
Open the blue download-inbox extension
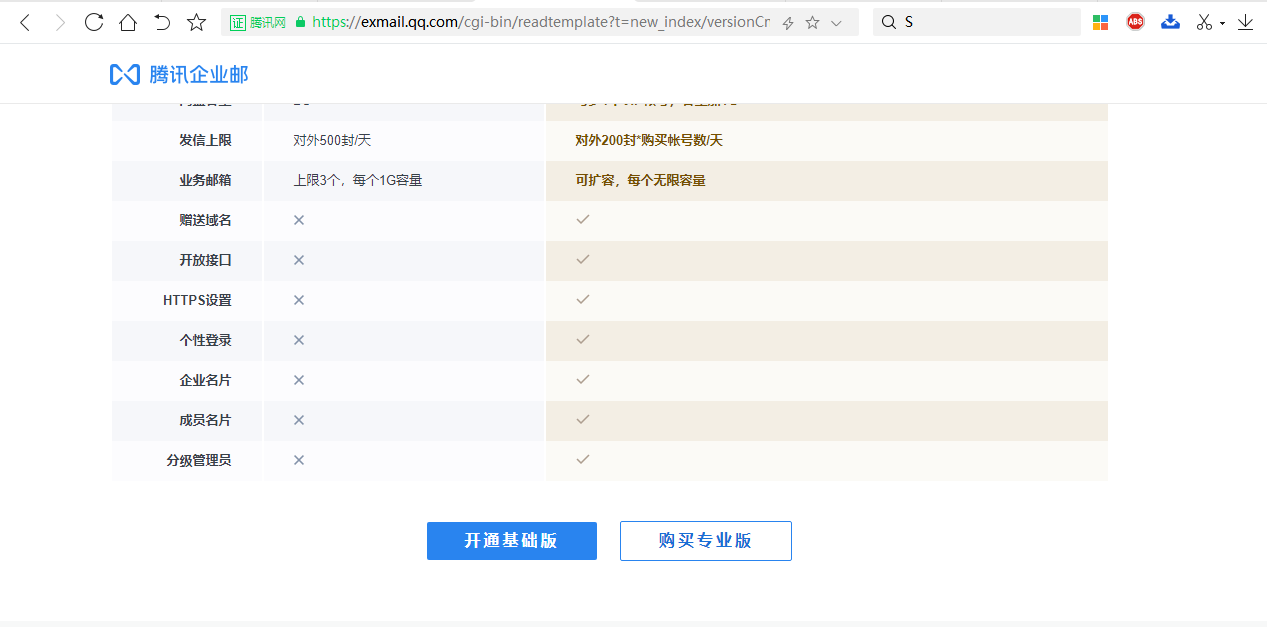click(x=1170, y=20)
